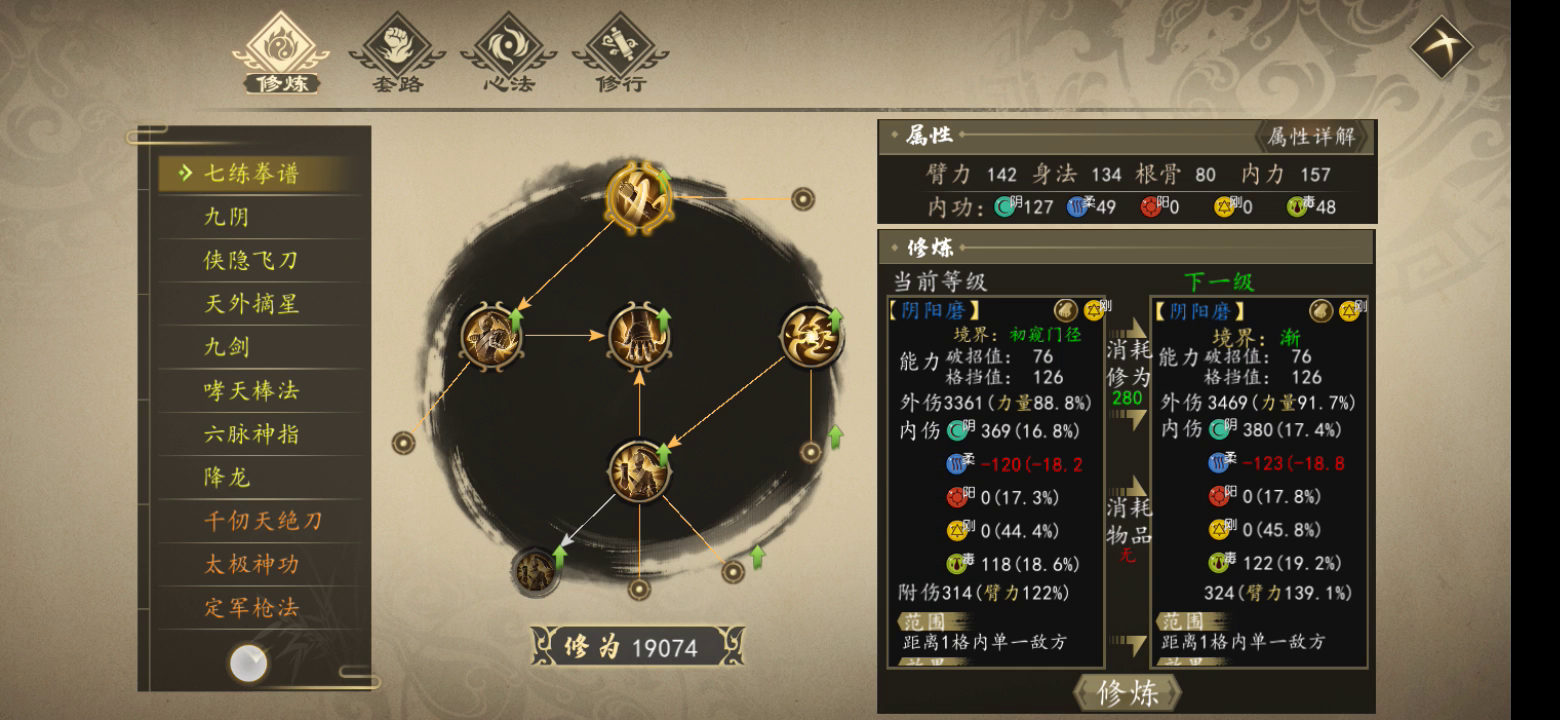The width and height of the screenshot is (1560, 720).
Task: Click the small empty node right of top skill
Action: pyautogui.click(x=803, y=199)
